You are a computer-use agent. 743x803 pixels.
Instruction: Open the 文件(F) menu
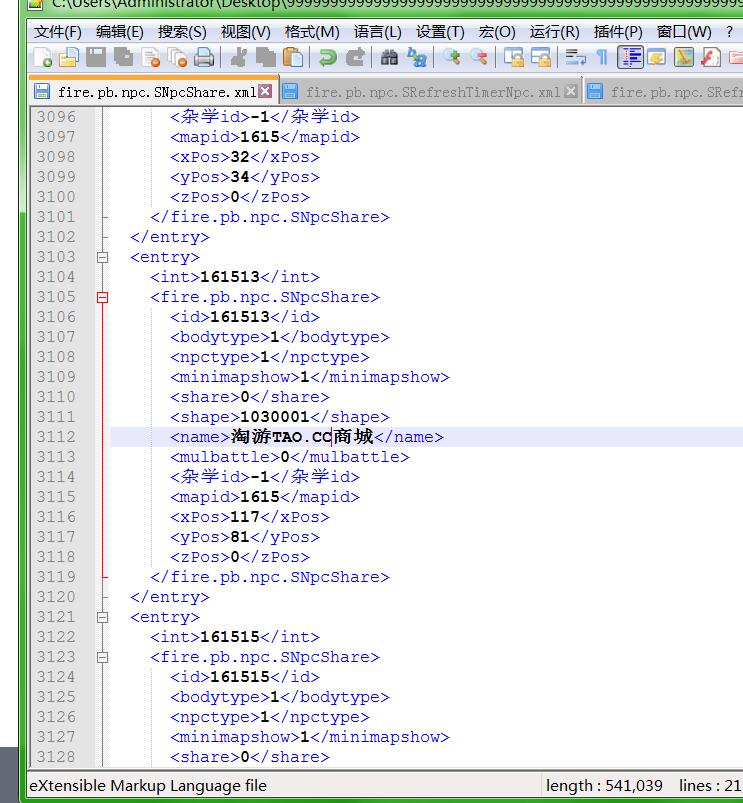57,32
